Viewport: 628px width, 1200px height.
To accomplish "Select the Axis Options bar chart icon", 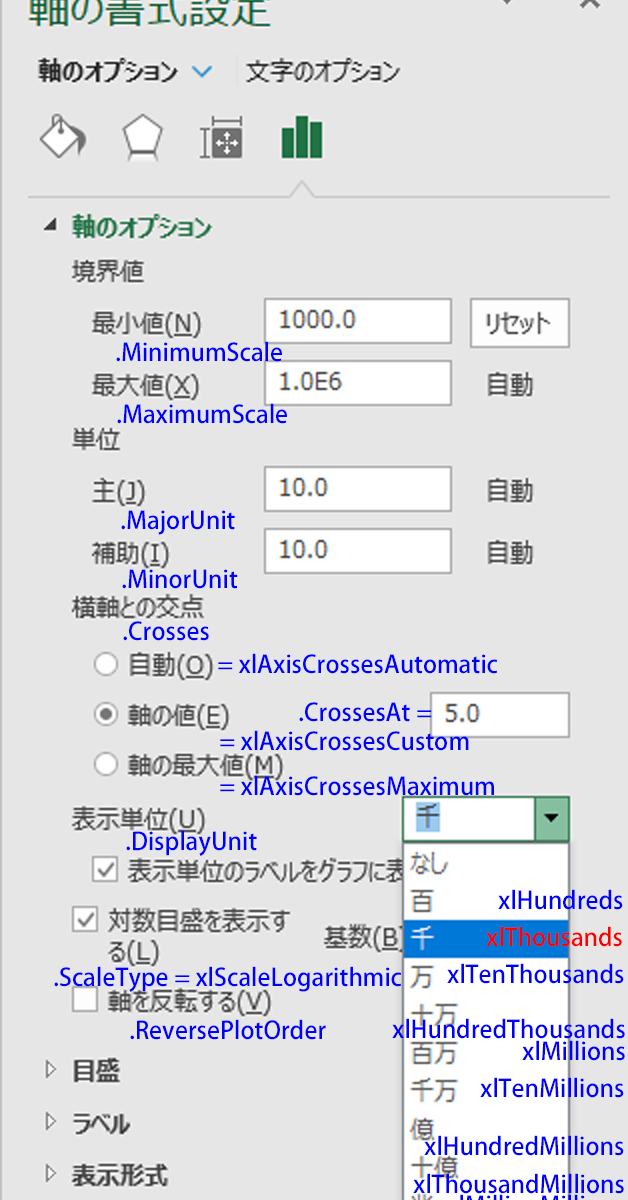I will tap(301, 137).
